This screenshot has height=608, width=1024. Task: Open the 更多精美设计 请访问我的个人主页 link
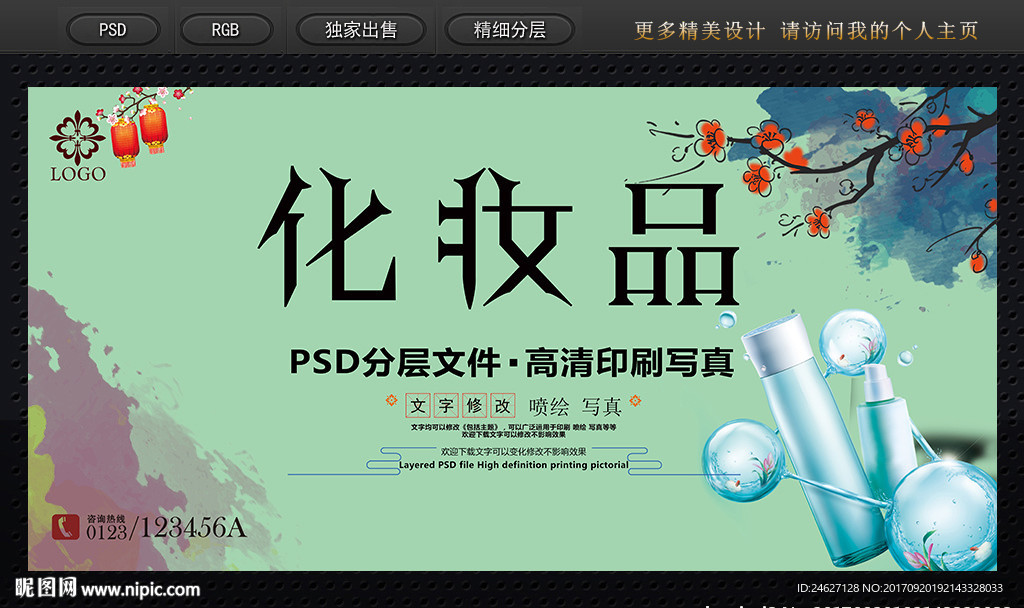[806, 31]
